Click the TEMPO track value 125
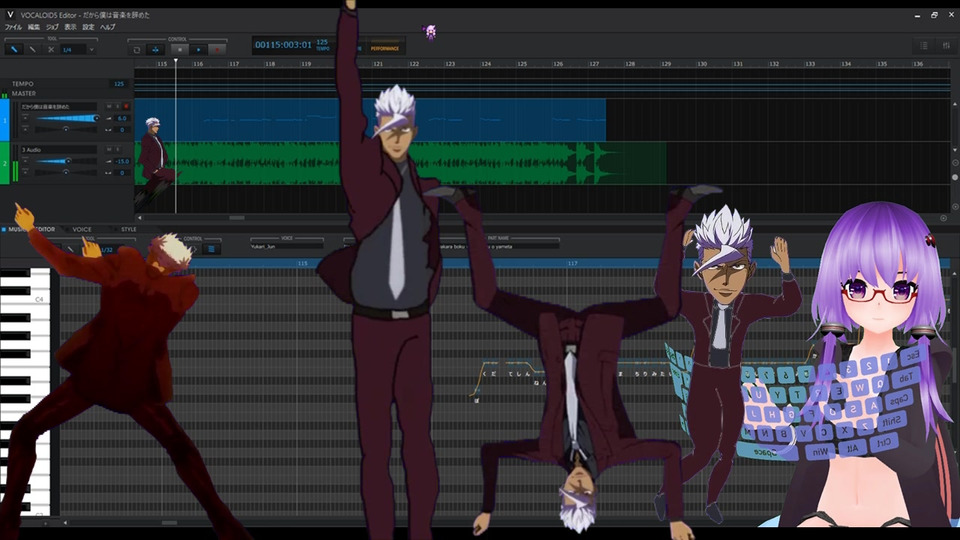The height and width of the screenshot is (540, 960). pyautogui.click(x=119, y=84)
